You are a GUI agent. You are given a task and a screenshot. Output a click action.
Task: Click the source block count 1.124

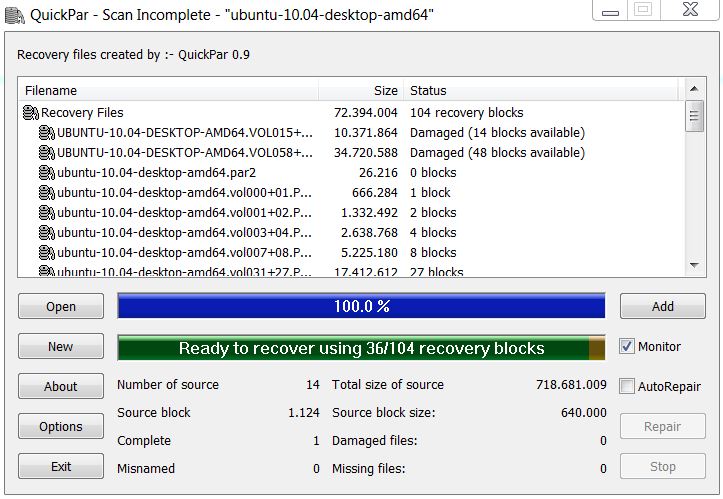304,412
